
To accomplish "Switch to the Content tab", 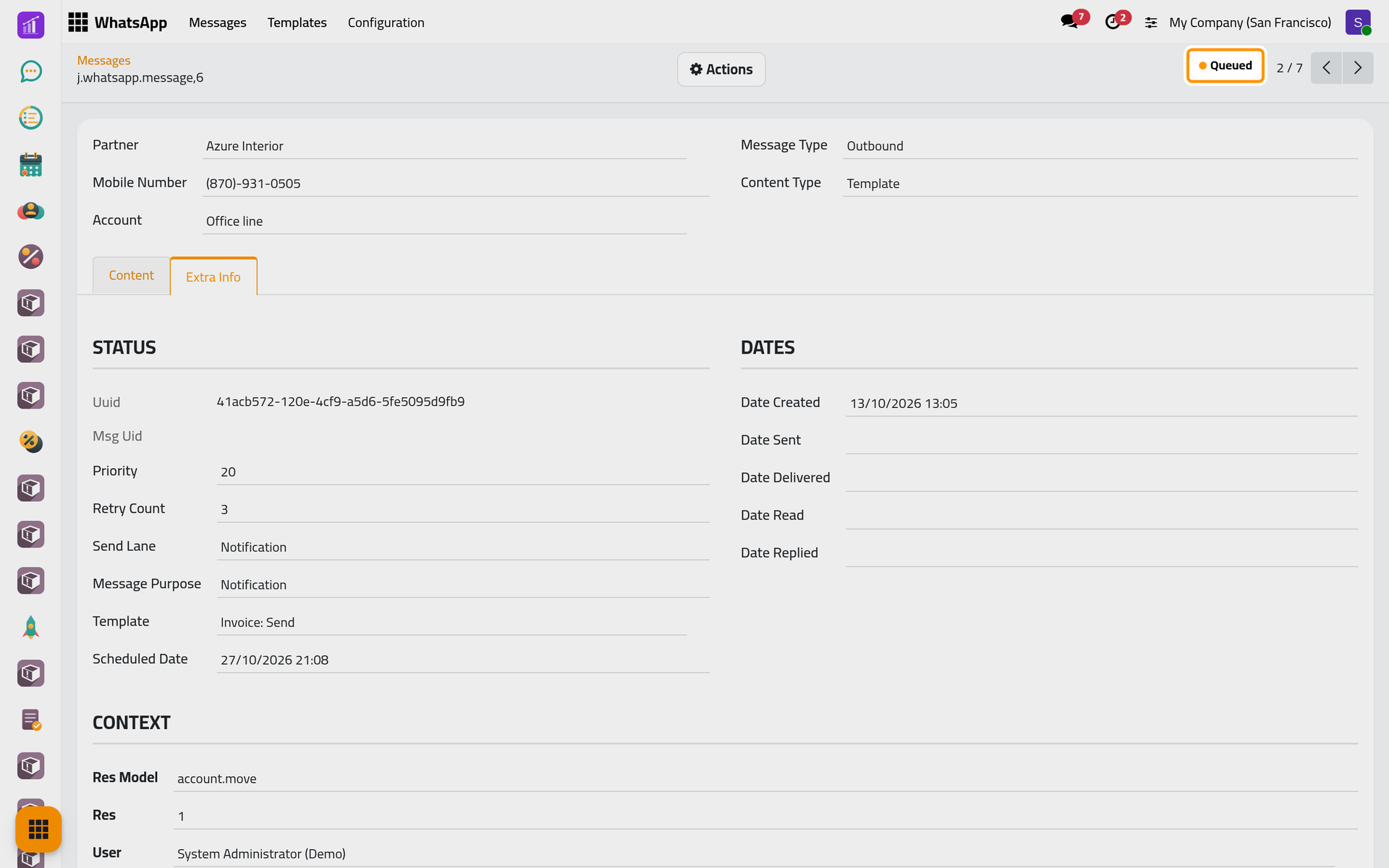I will click(131, 276).
